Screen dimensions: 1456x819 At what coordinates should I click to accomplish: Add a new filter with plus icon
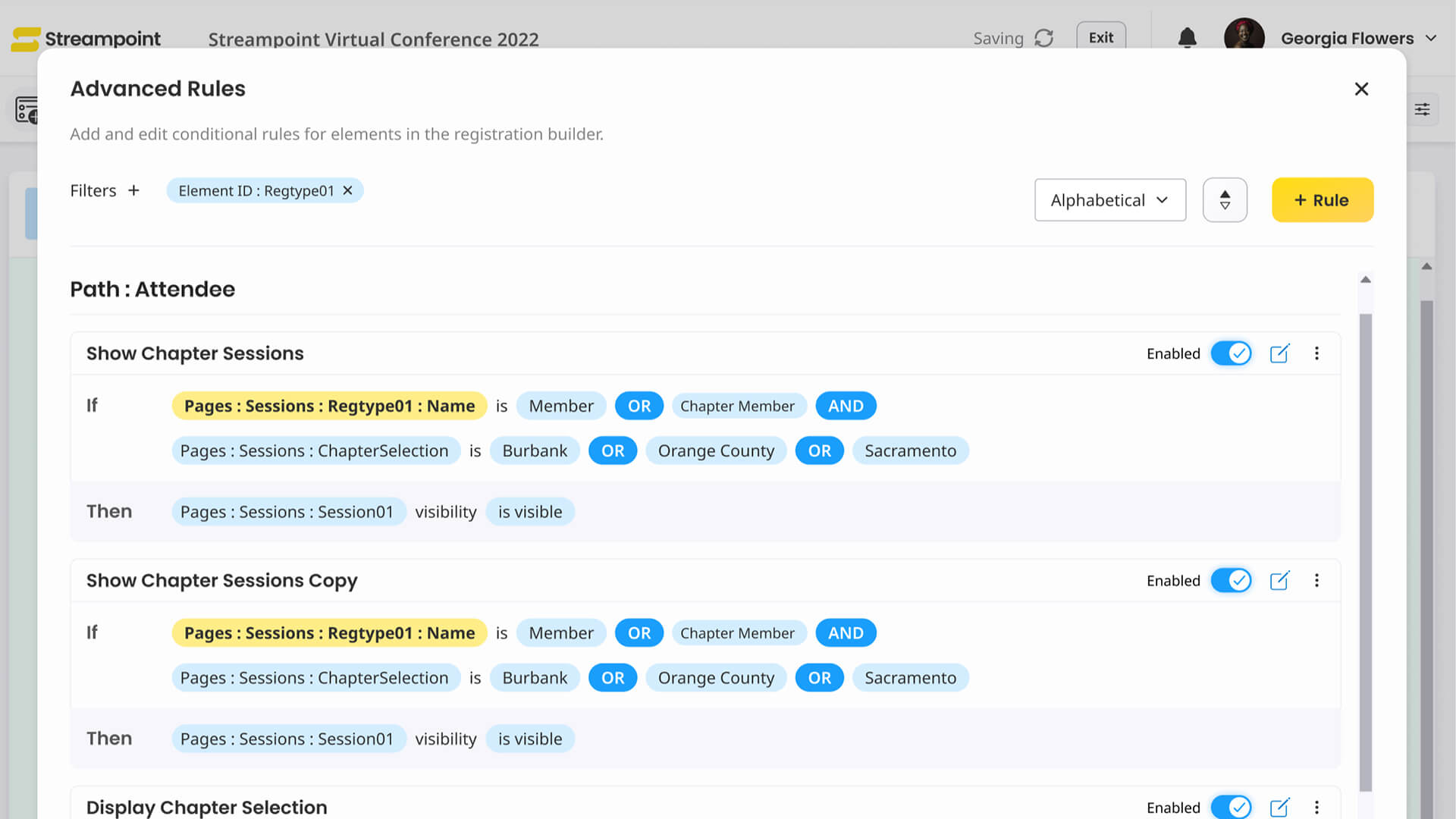click(x=133, y=190)
